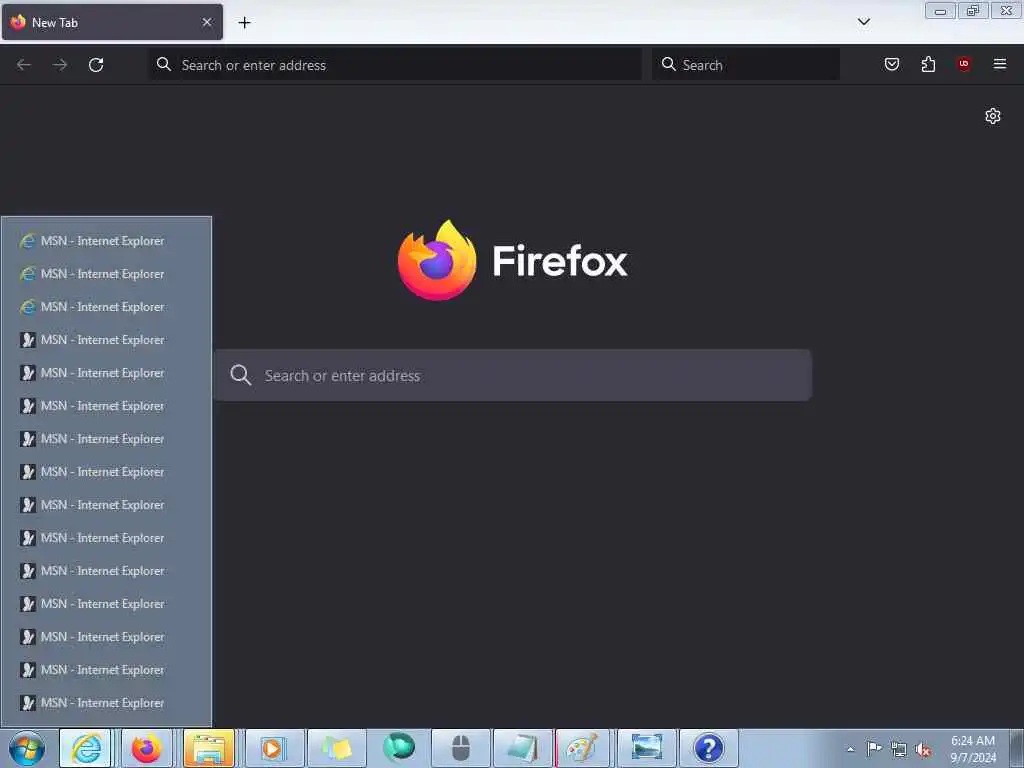
Task: Open the Personalize New Tab gear icon
Action: tap(993, 116)
